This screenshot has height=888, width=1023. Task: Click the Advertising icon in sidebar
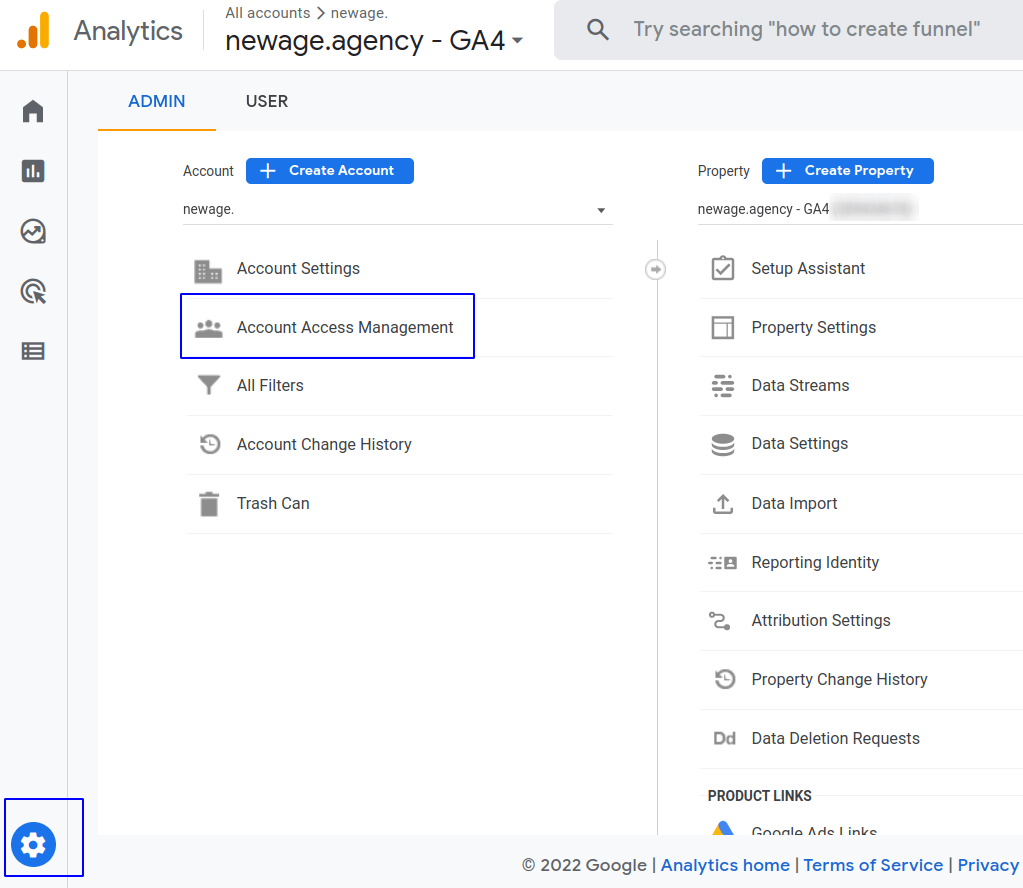(x=32, y=291)
